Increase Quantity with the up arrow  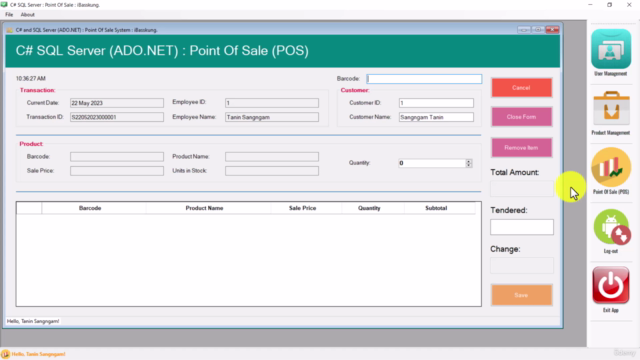point(469,161)
